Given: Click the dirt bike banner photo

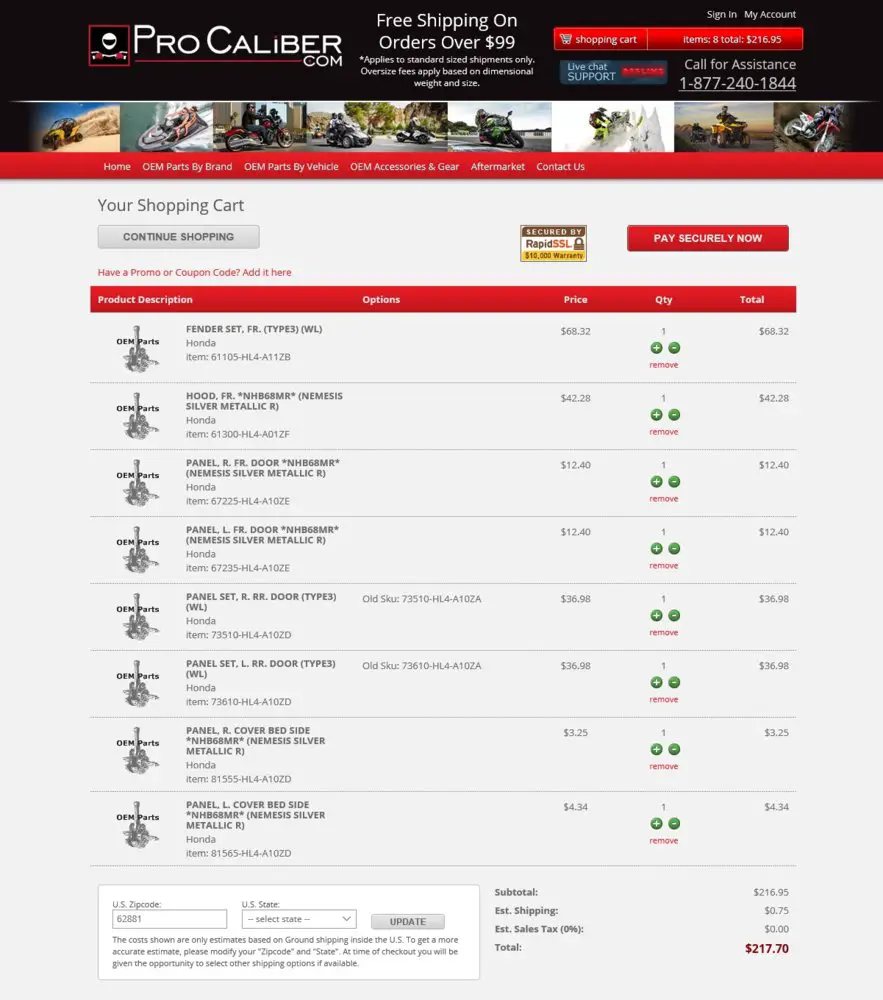Looking at the screenshot, I should pos(813,127).
